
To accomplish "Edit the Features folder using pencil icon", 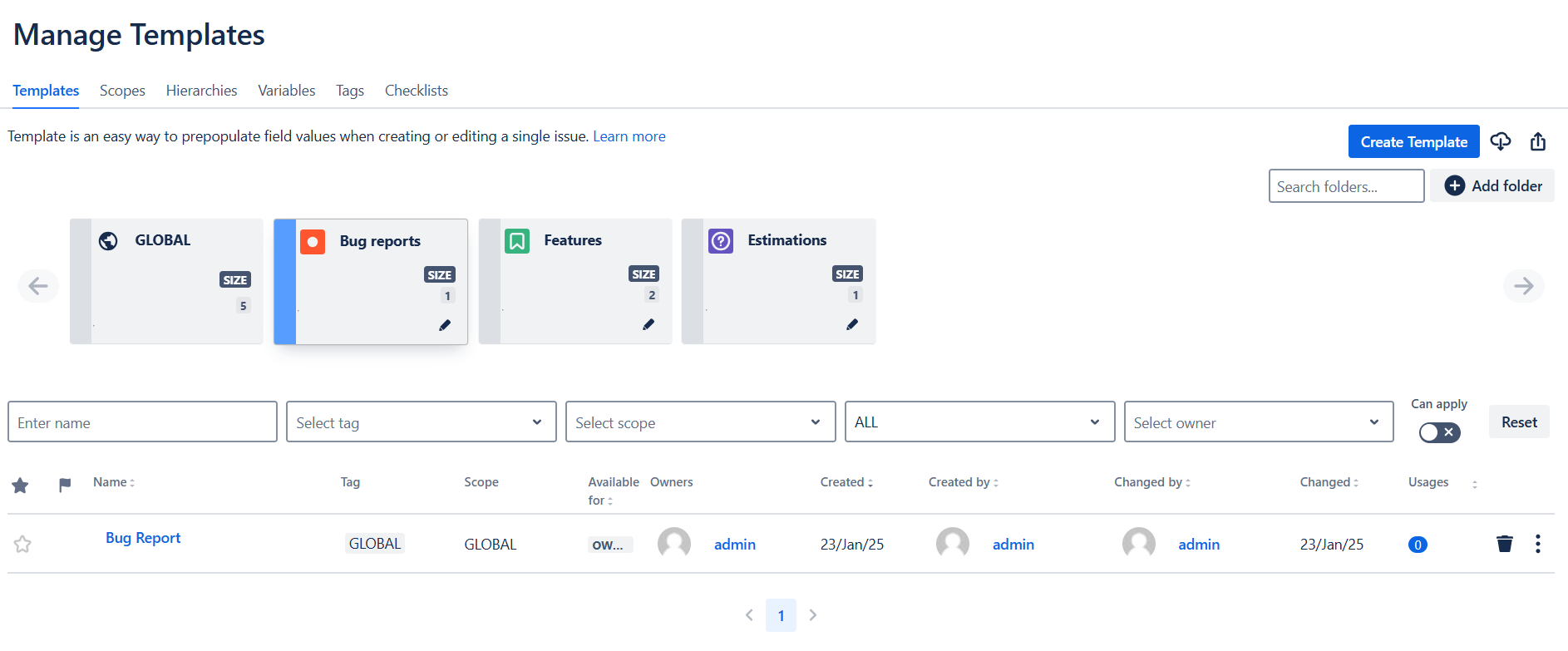I will click(648, 324).
